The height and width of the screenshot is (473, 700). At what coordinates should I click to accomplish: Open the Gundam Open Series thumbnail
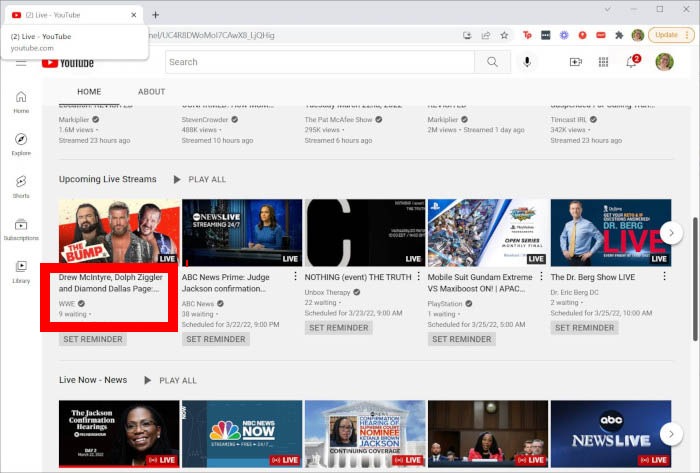click(488, 232)
